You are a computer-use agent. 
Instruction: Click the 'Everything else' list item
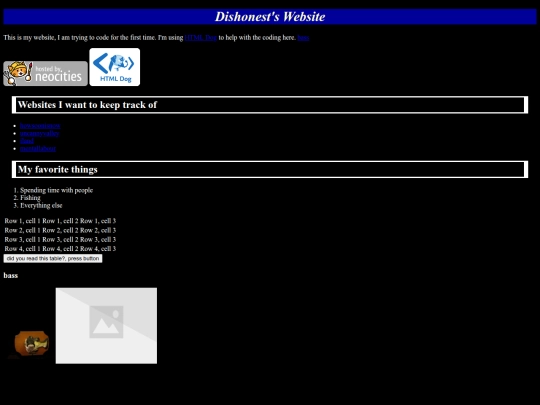point(41,205)
